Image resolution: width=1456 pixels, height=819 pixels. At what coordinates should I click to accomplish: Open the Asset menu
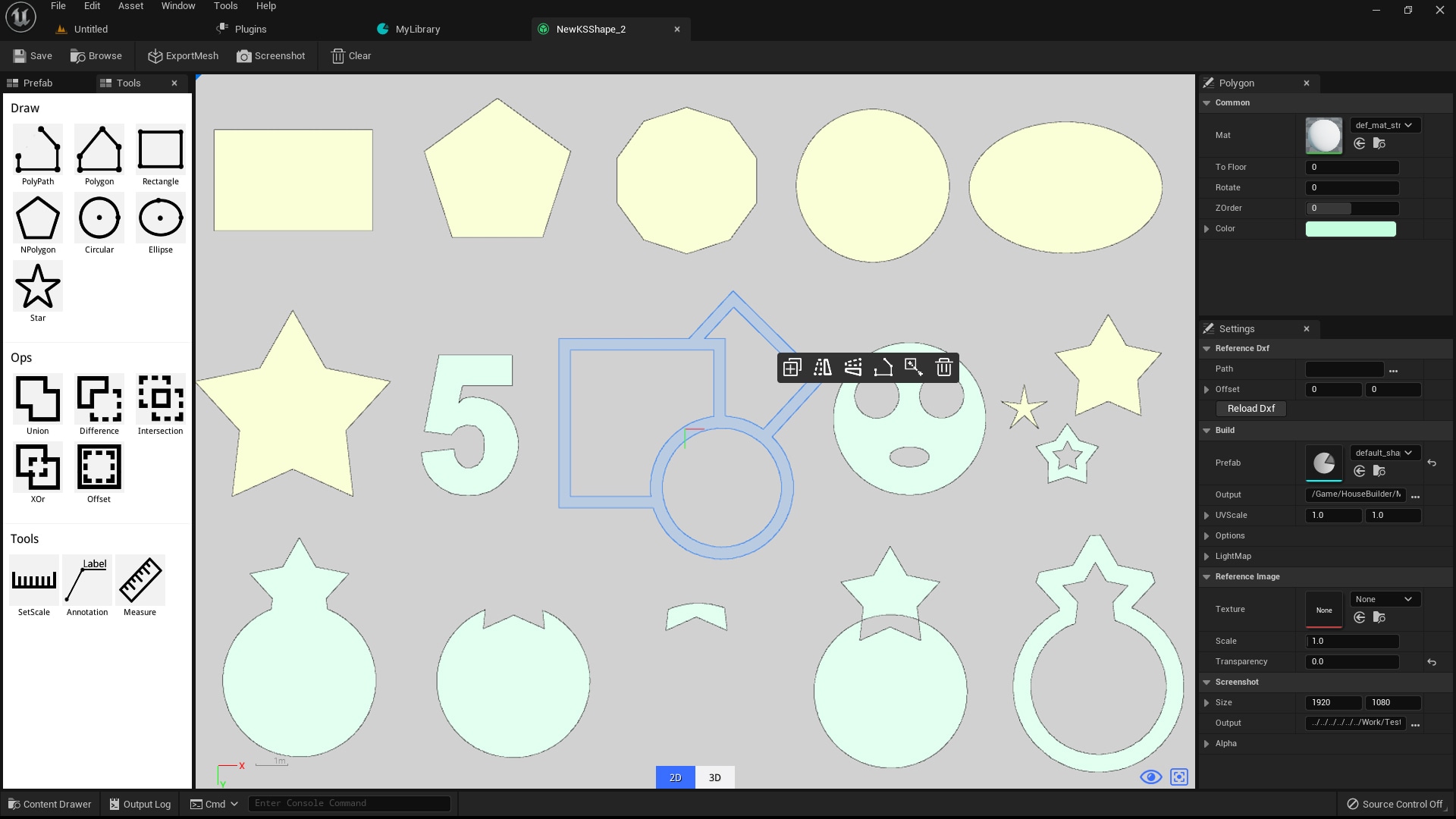[130, 6]
